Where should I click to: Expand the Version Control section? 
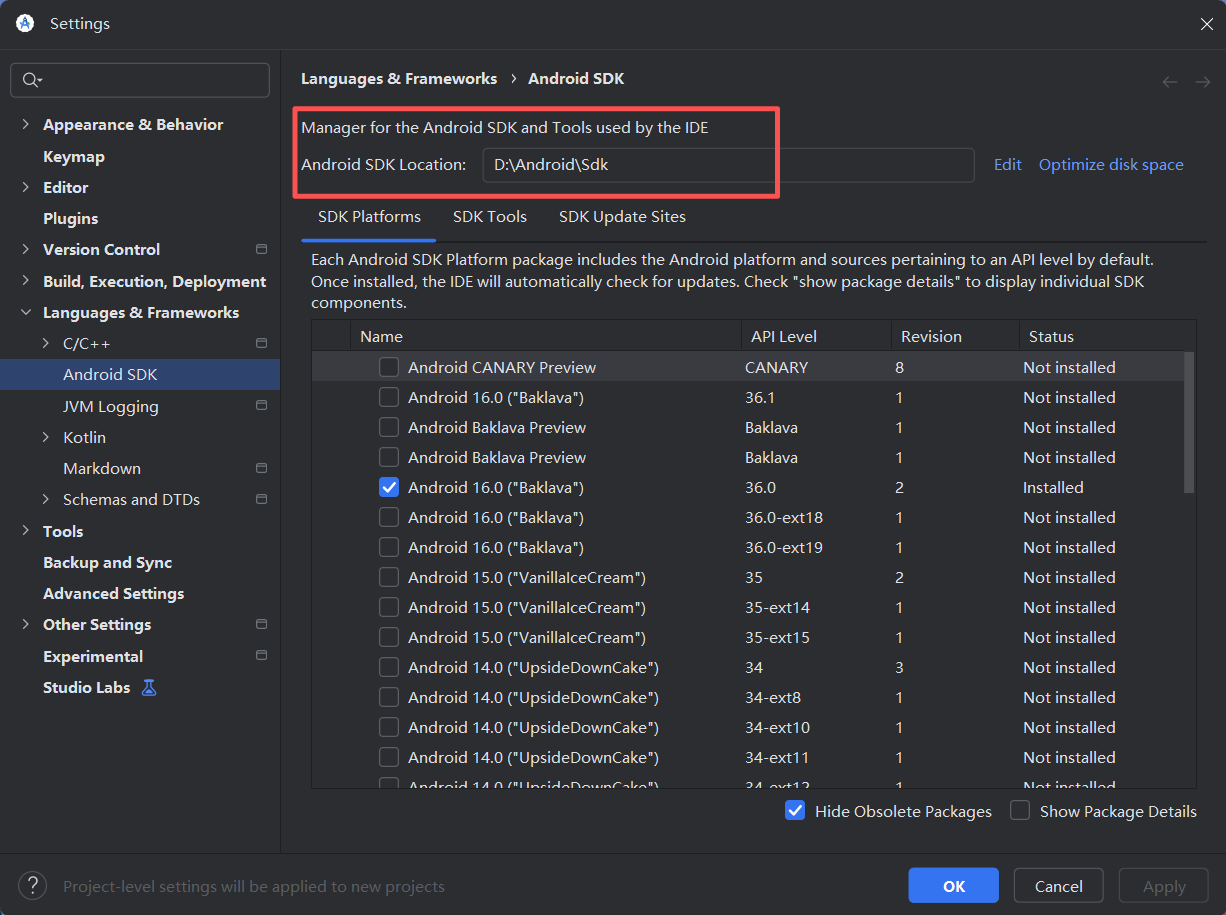tap(26, 249)
